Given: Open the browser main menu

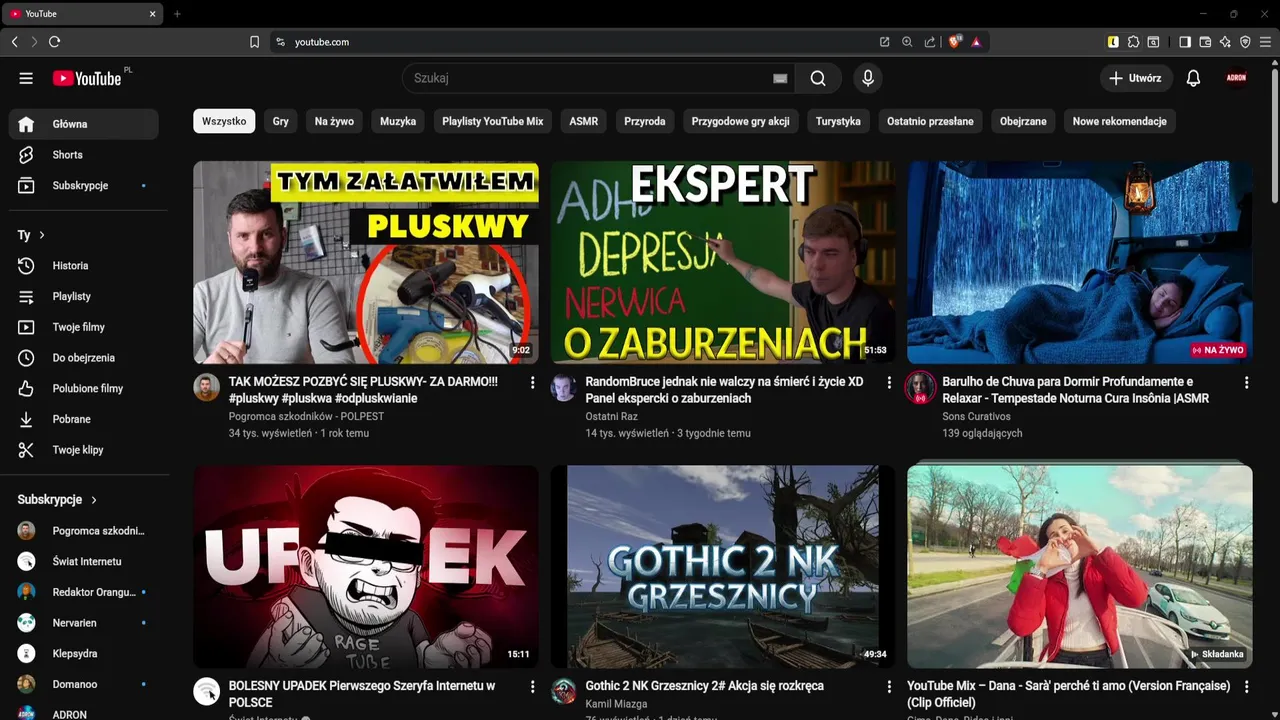Looking at the screenshot, I should (x=1267, y=42).
